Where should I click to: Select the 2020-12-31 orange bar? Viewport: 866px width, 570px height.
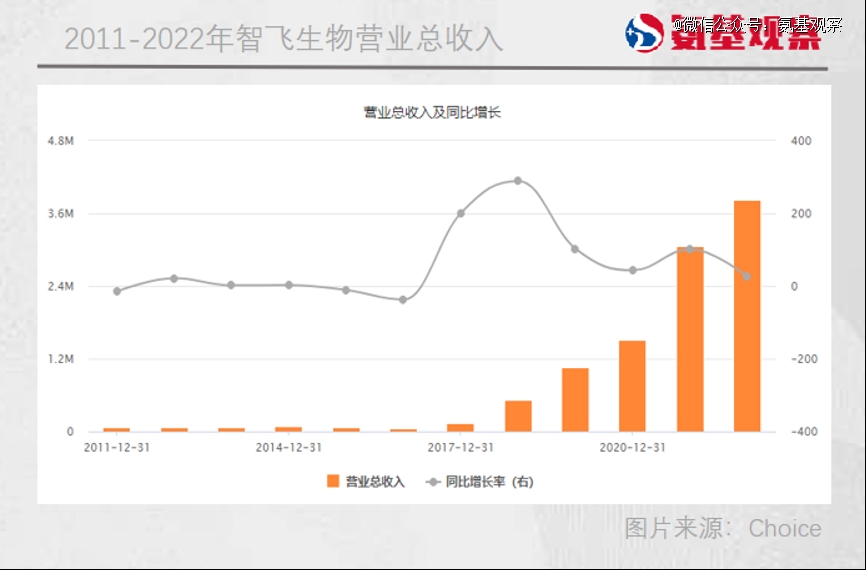632,386
